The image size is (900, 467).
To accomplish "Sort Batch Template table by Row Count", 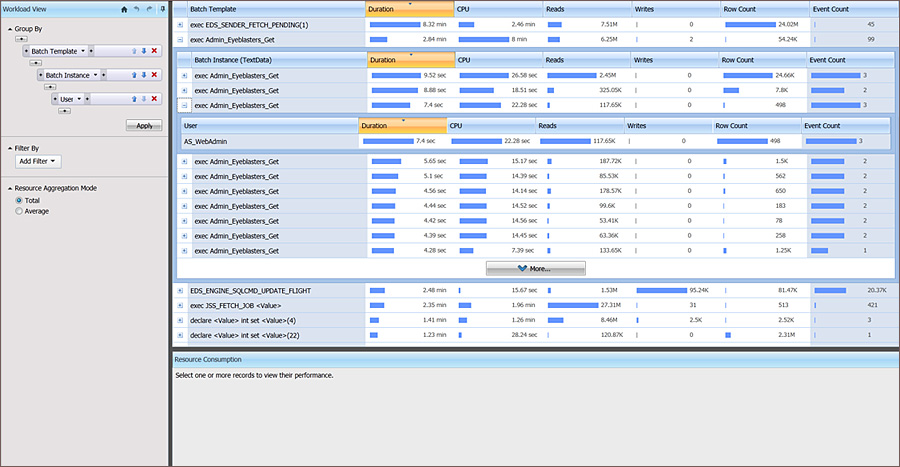I will tap(765, 9).
